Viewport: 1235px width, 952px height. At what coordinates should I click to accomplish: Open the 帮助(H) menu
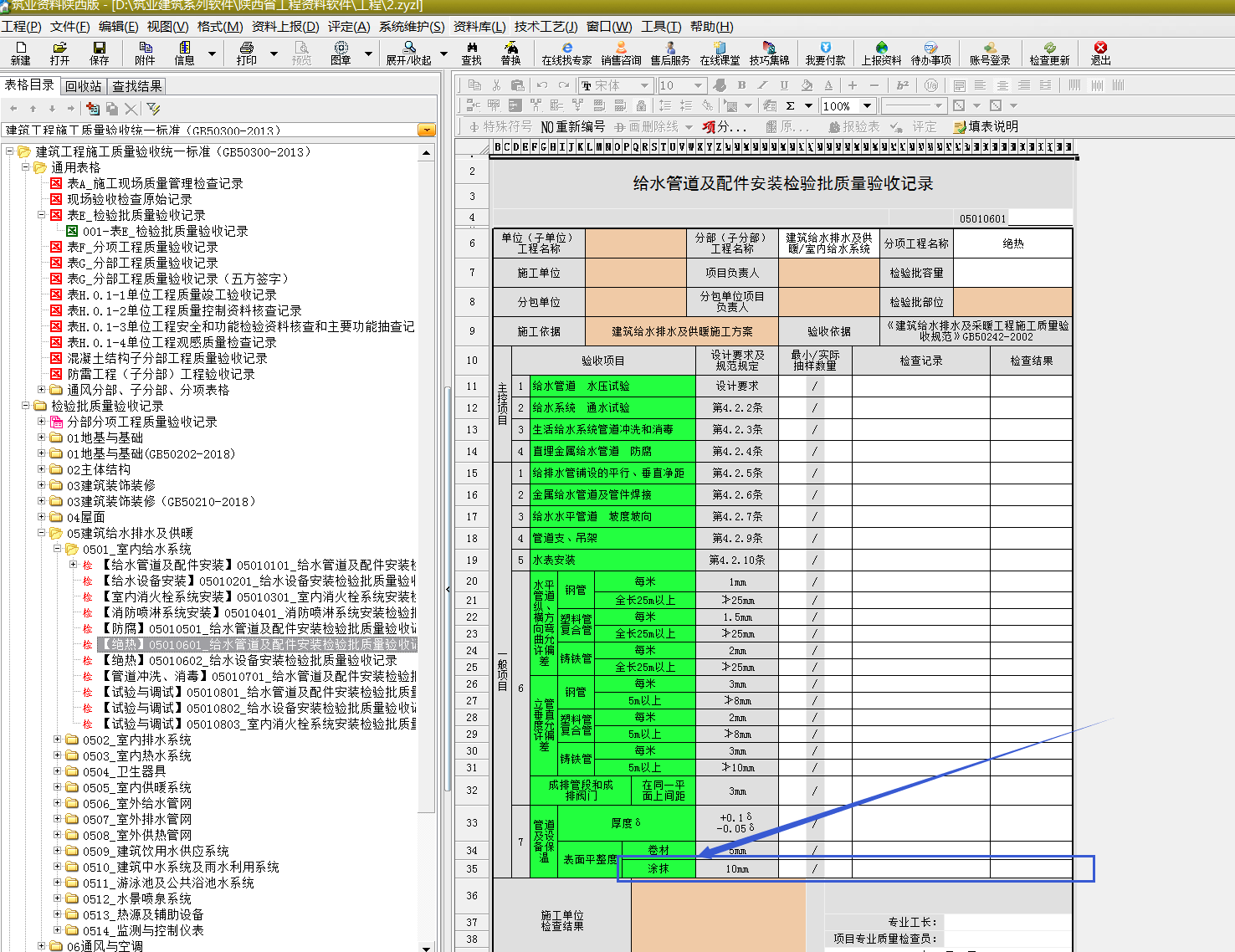click(x=712, y=27)
